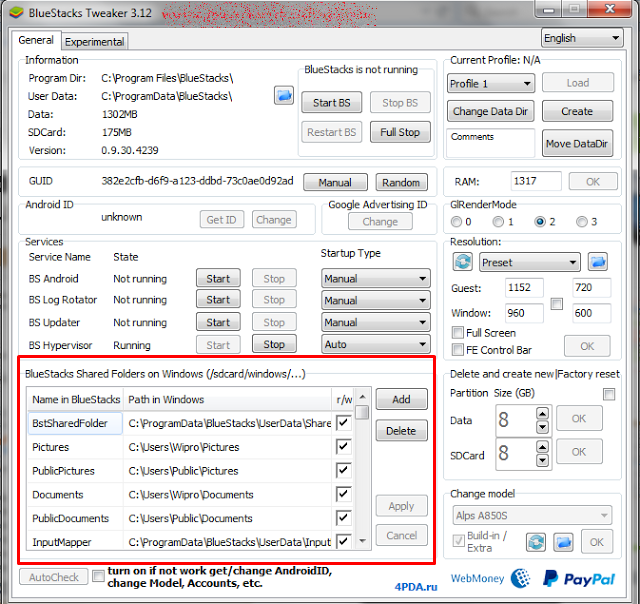Stop the BS Hypervisor service
640x604 pixels.
pos(274,344)
